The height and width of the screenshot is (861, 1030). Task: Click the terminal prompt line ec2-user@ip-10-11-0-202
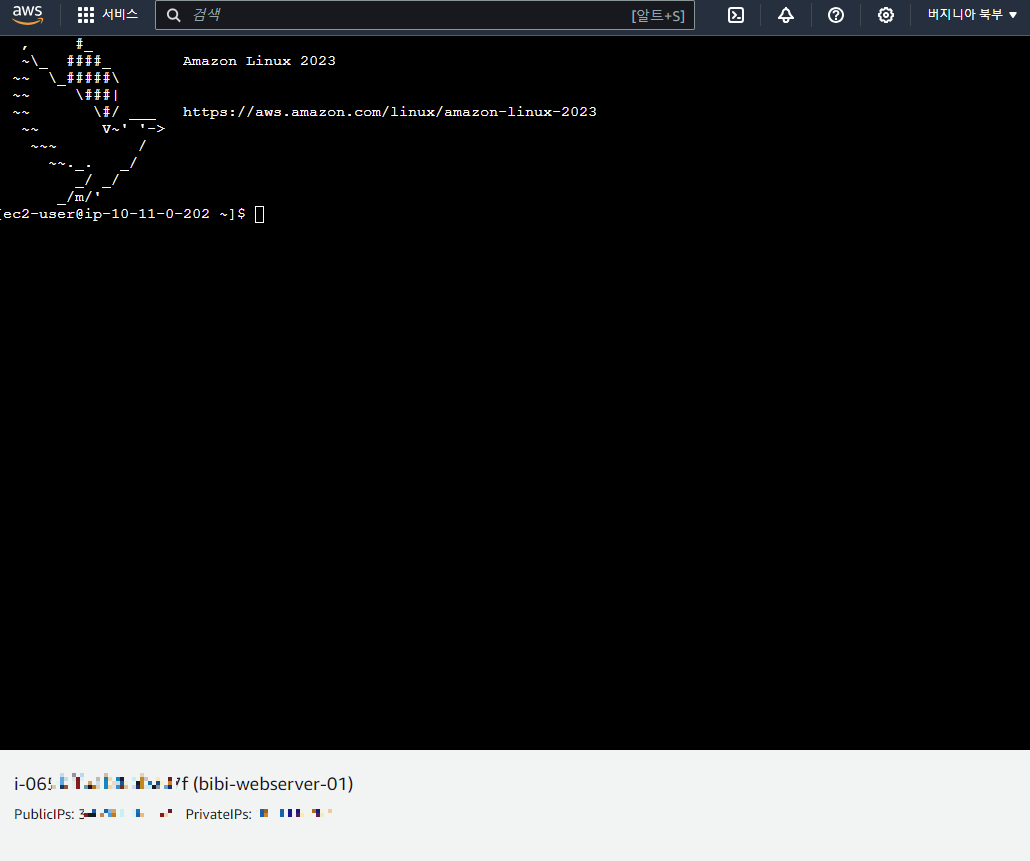point(122,214)
